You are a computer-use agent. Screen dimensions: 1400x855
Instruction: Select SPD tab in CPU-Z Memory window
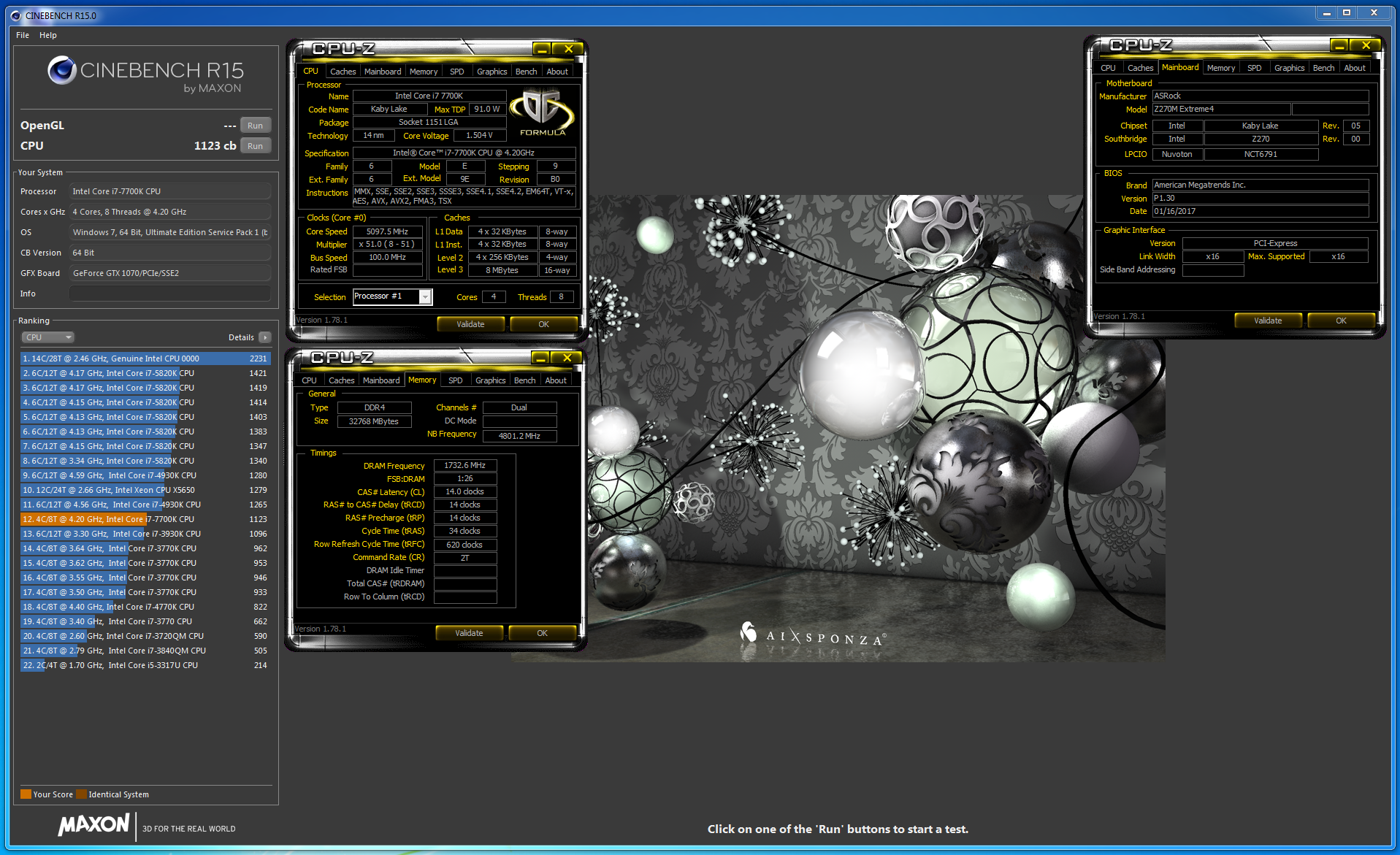(456, 380)
